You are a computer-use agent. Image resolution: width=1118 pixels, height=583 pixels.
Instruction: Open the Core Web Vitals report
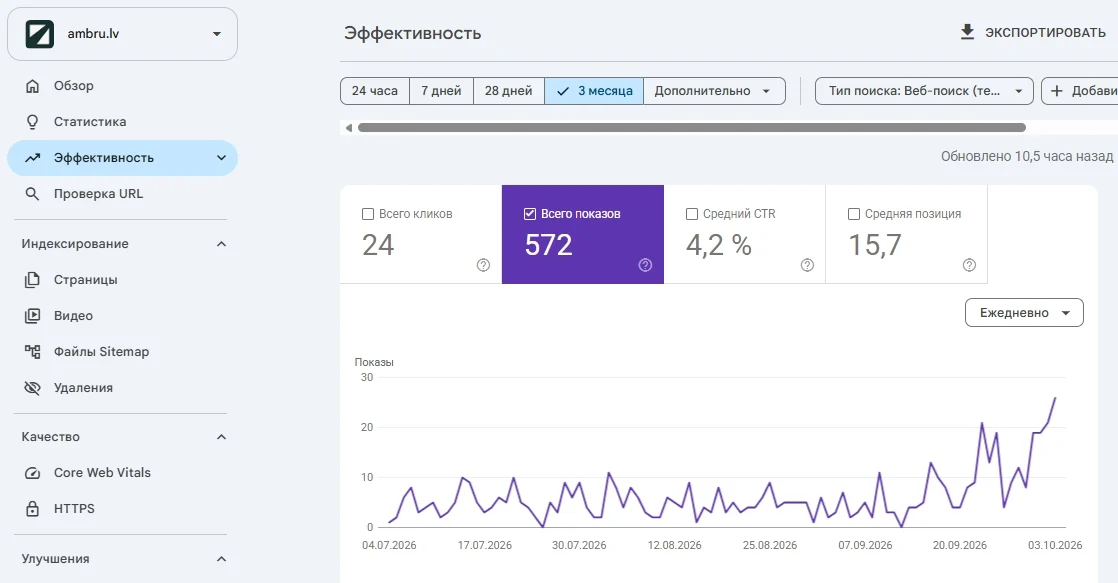[x=122, y=473]
